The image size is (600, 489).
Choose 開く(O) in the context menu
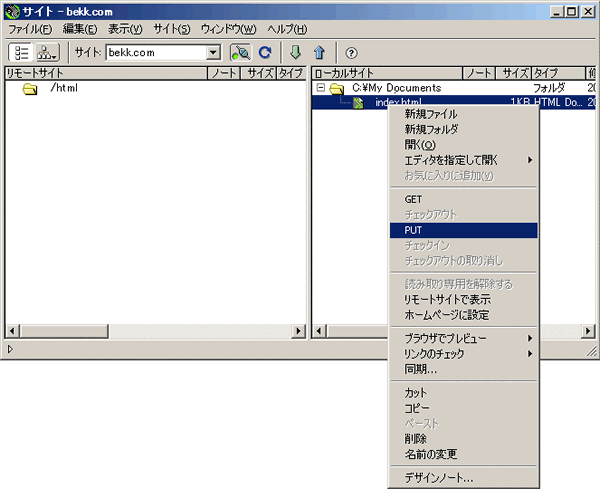[x=463, y=145]
